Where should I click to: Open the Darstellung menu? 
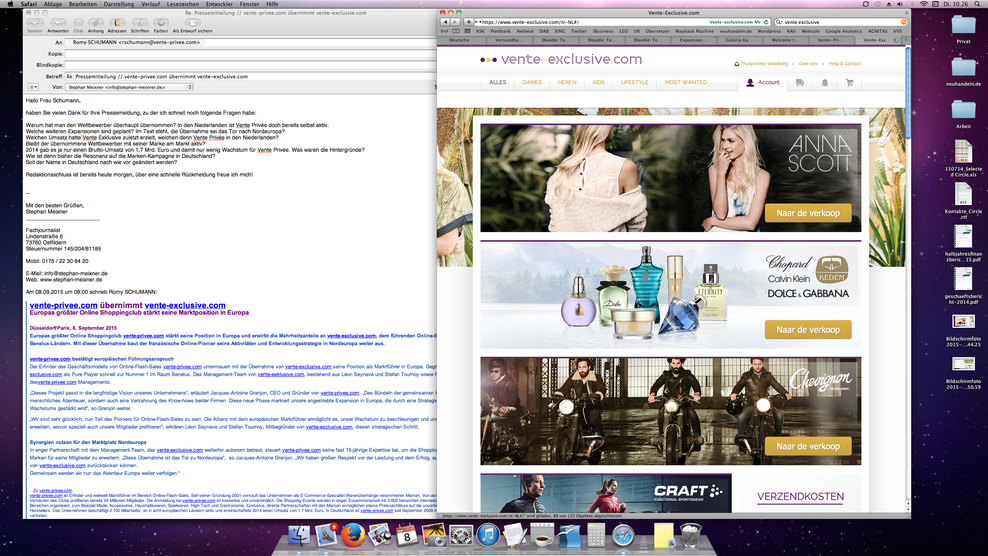[118, 4]
